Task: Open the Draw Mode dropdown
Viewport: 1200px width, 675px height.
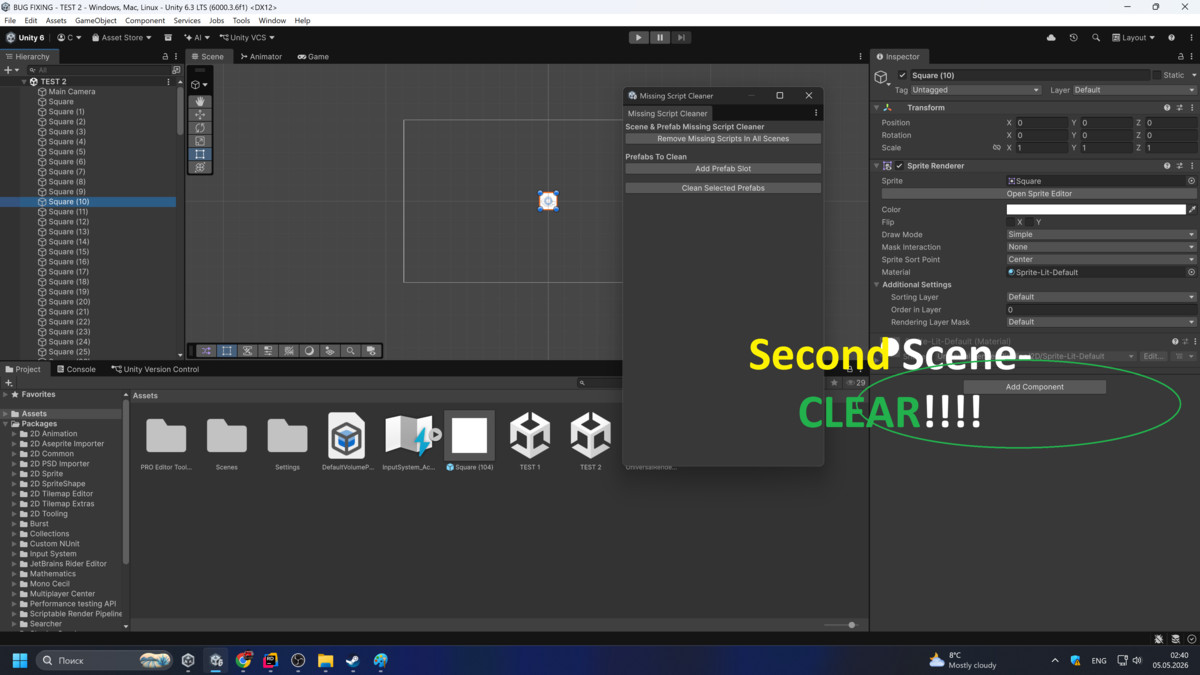Action: pyautogui.click(x=1101, y=235)
